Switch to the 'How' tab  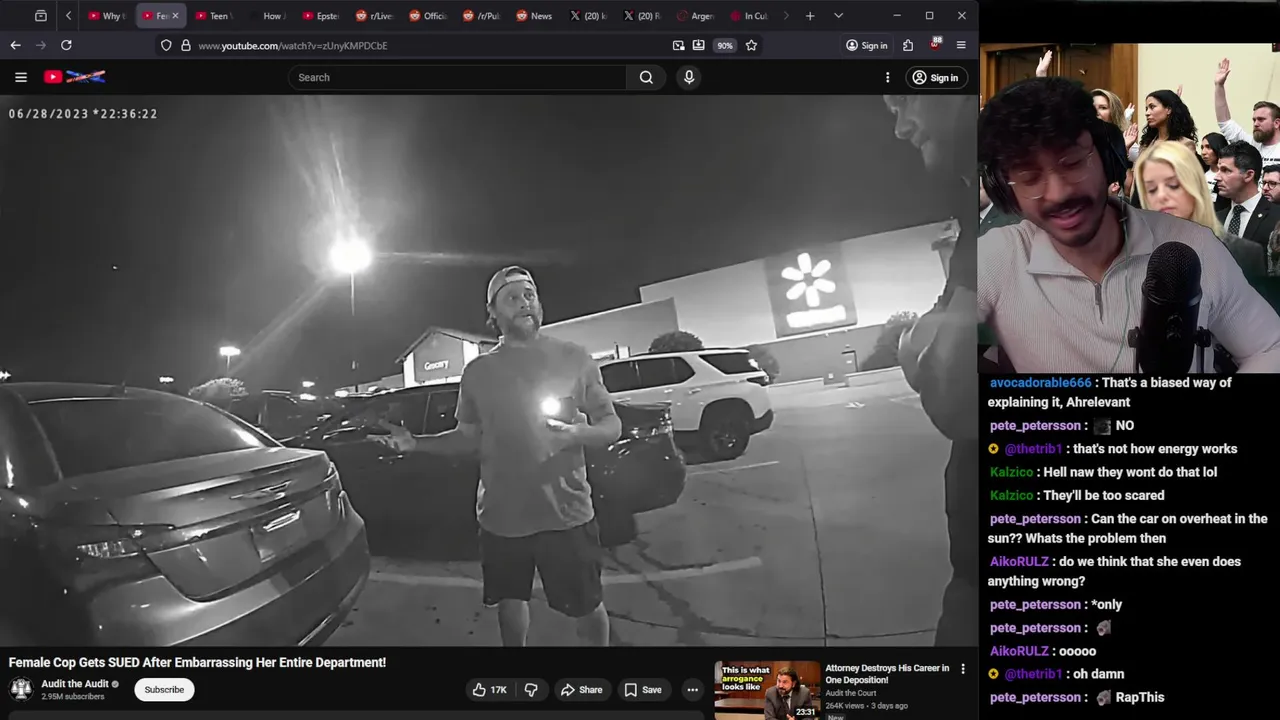[266, 16]
